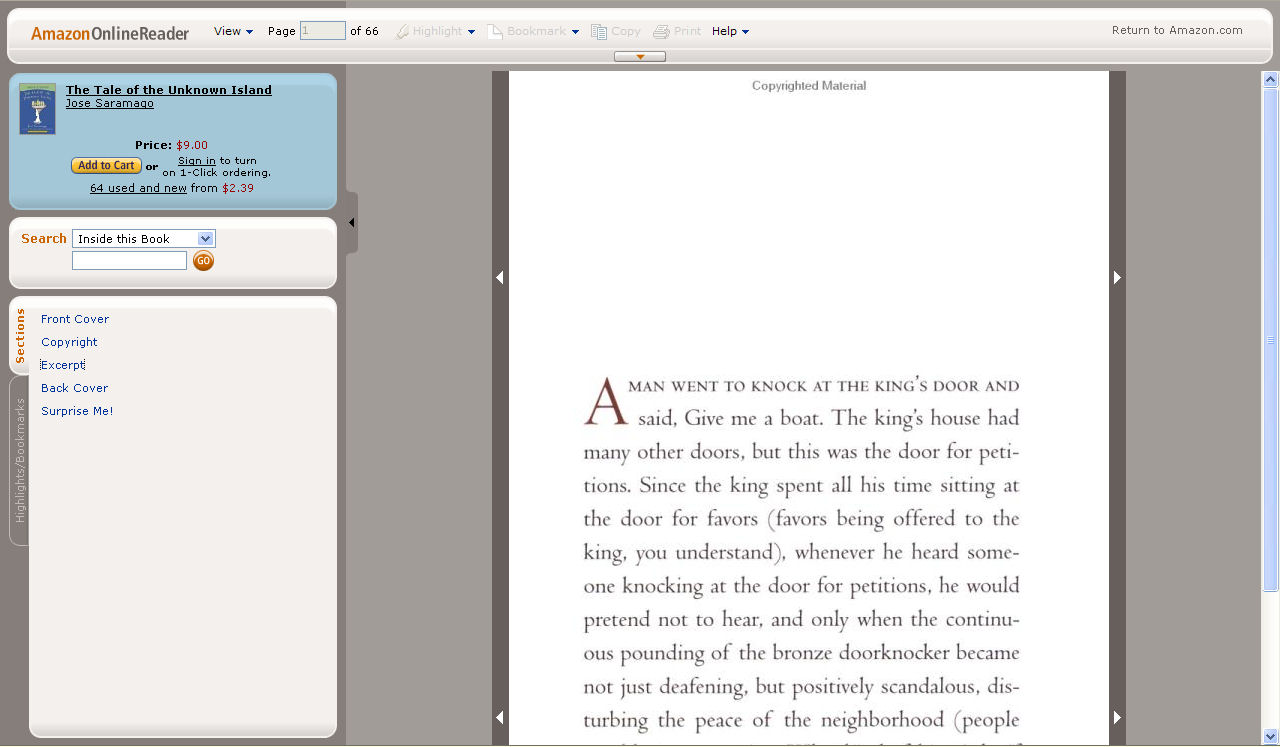1280x747 pixels.
Task: Expand the Inside this Book combo box
Action: 205,239
